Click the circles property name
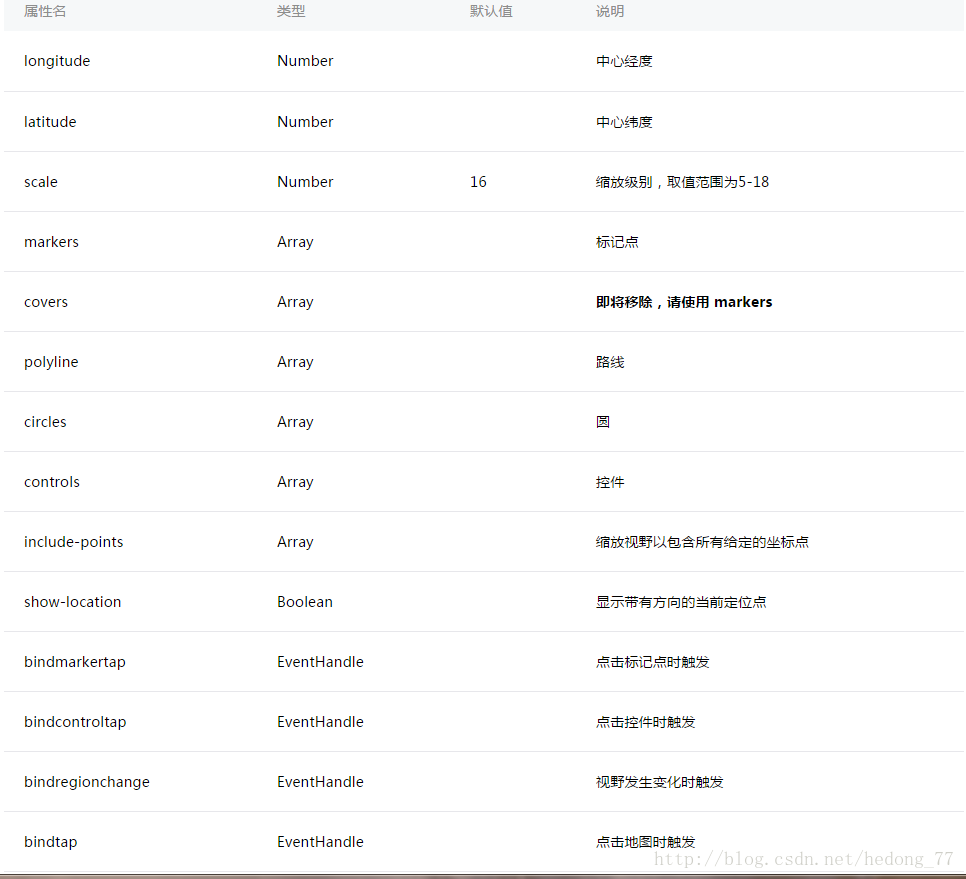This screenshot has width=966, height=879. 45,421
